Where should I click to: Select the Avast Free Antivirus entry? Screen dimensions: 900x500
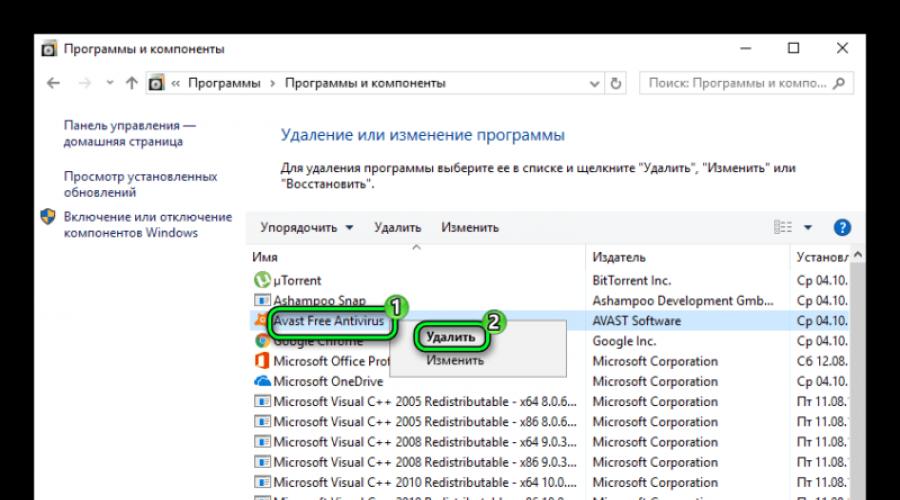tap(328, 321)
